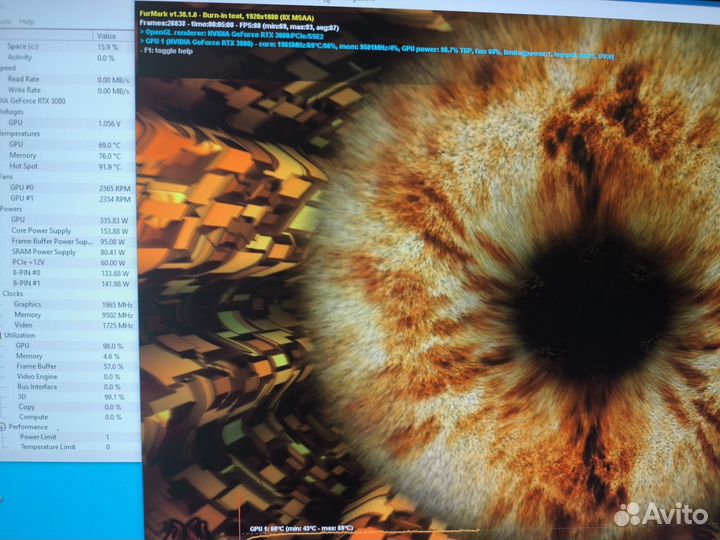
Task: Open the Help menu
Action: (27, 22)
